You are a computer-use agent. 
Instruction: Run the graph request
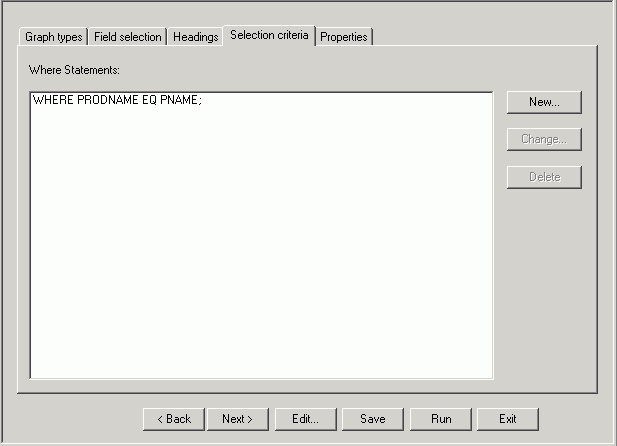click(441, 419)
